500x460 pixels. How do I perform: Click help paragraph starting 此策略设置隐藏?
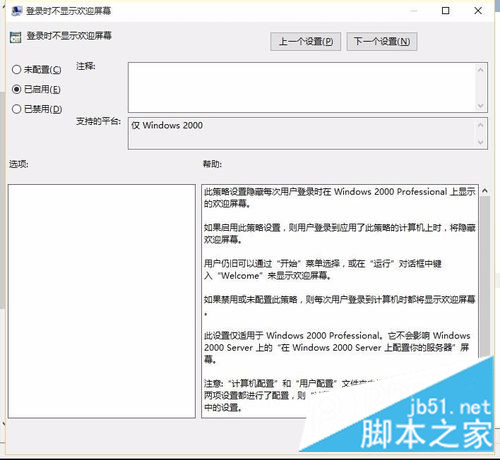pos(340,197)
